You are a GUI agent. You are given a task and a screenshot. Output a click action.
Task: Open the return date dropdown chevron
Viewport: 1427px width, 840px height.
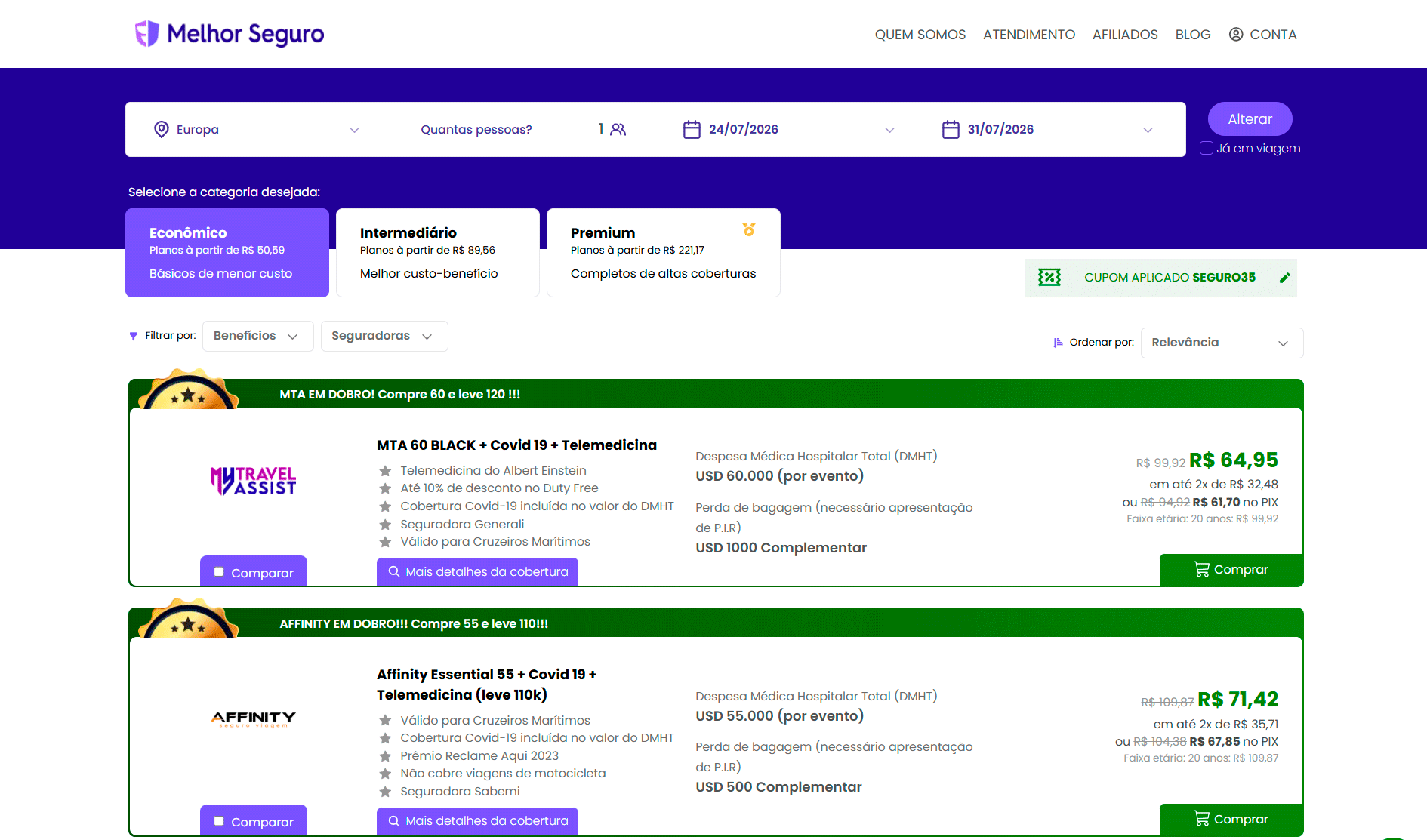pyautogui.click(x=1148, y=130)
